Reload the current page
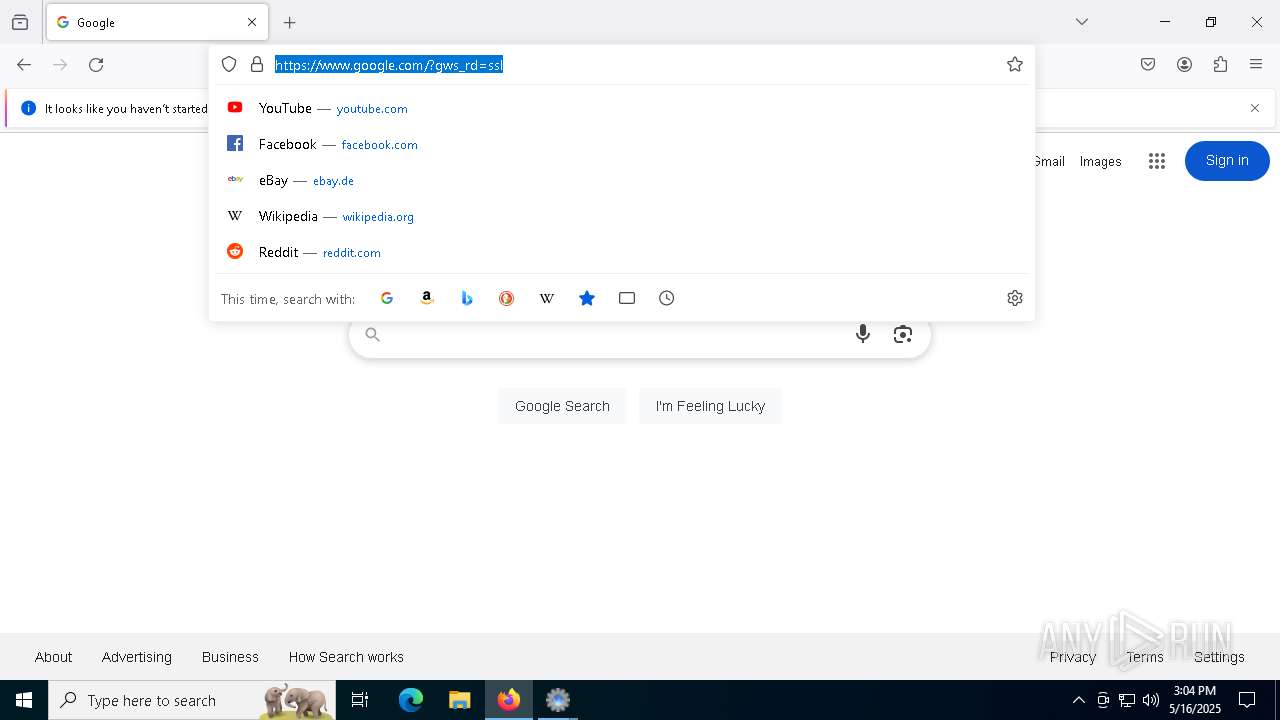The height and width of the screenshot is (720, 1280). tap(96, 65)
